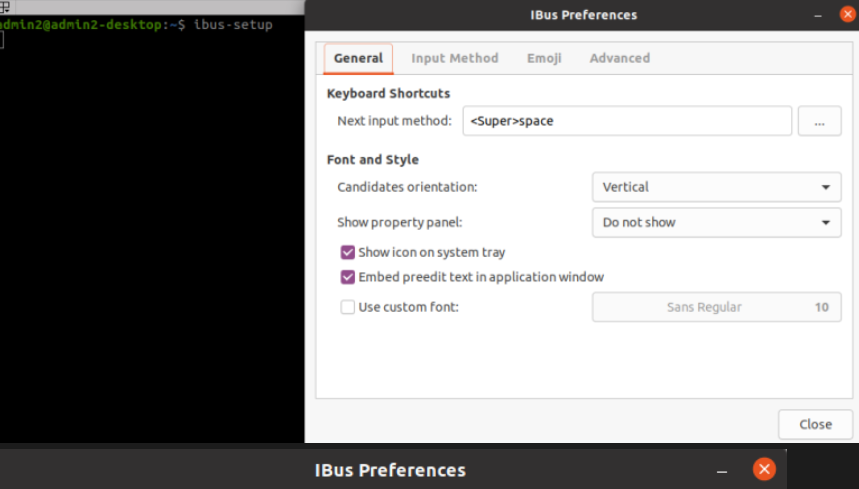Image resolution: width=859 pixels, height=489 pixels.
Task: Click the admin2@admin2-desktop prompt text in the terminal
Action: pyautogui.click(x=81, y=25)
